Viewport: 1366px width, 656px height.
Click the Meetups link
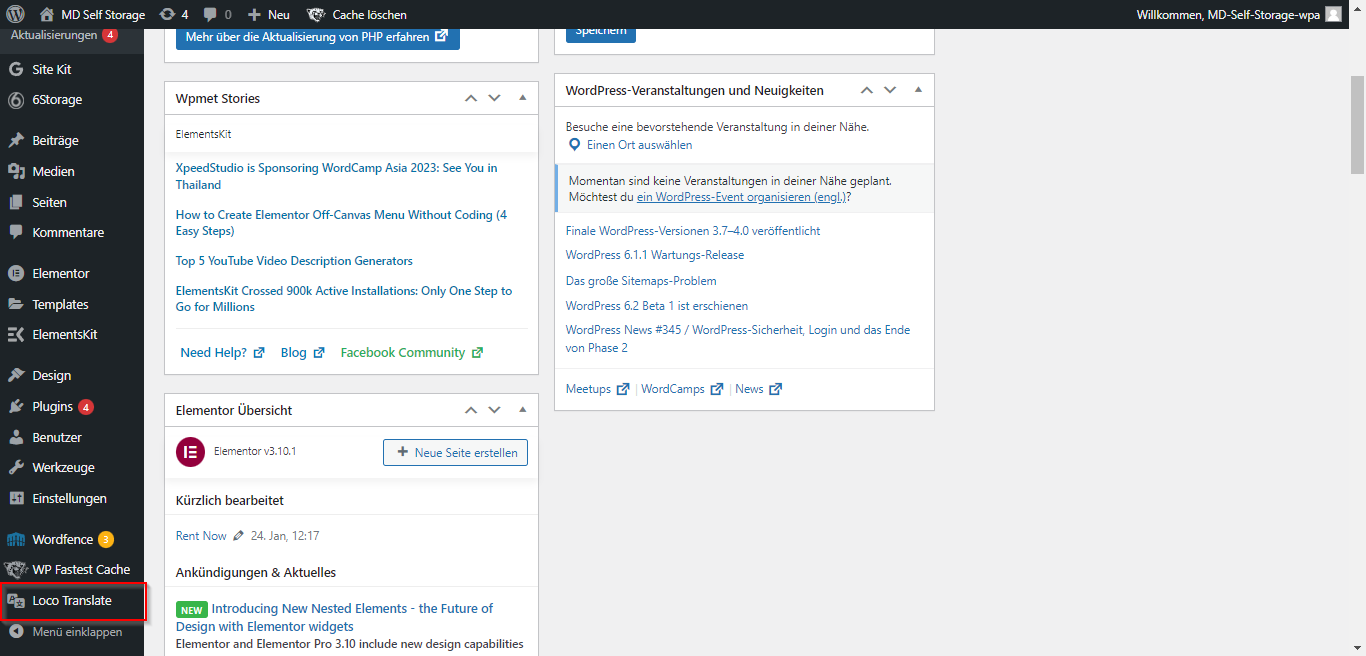[597, 389]
